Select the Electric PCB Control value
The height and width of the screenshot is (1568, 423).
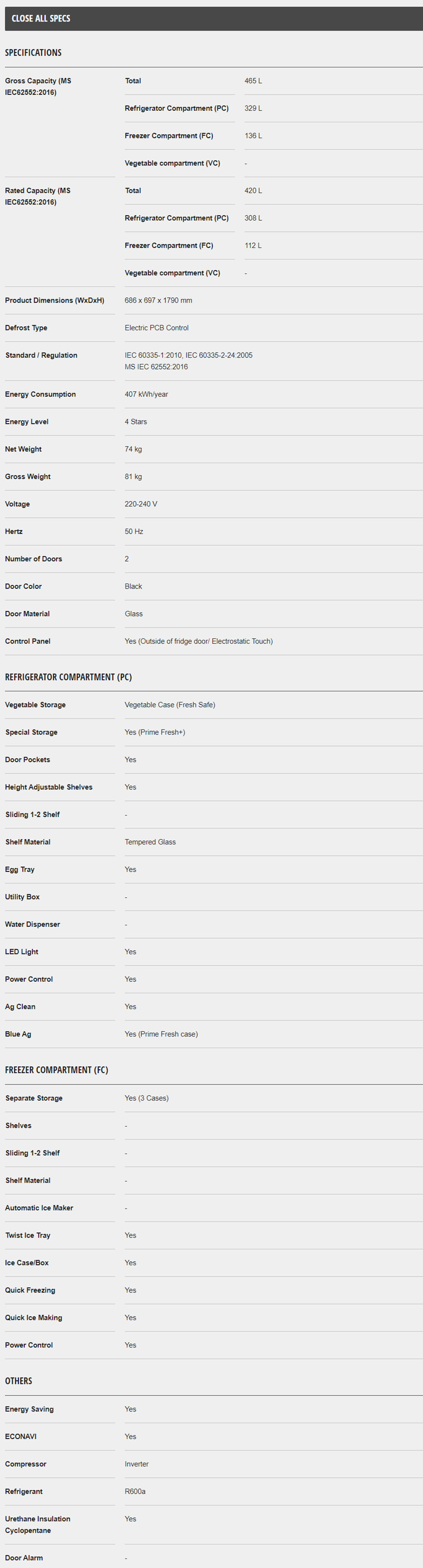156,327
